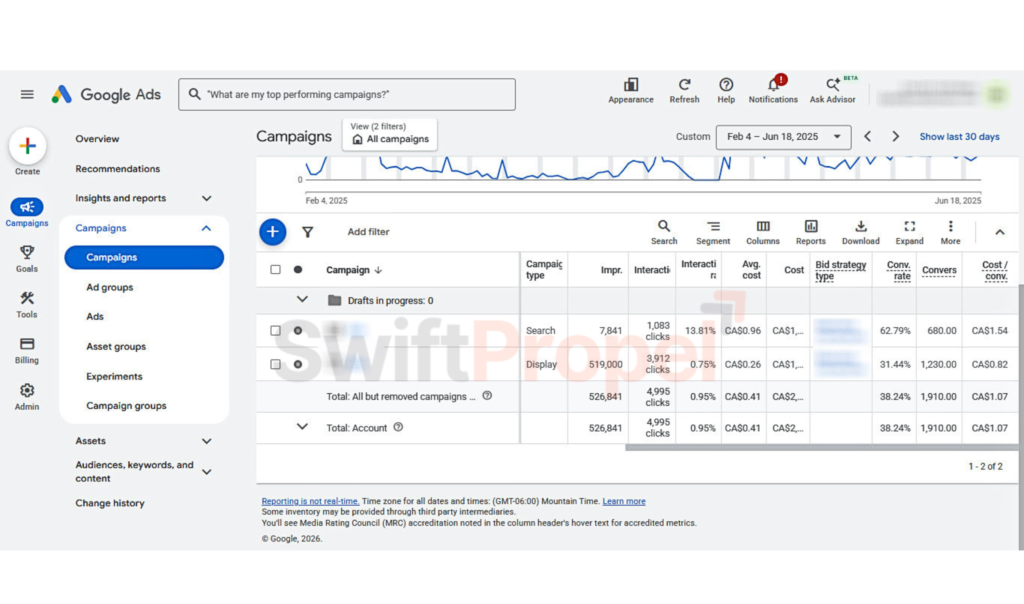1024x604 pixels.
Task: Click Show last 30 days link
Action: coord(959,136)
